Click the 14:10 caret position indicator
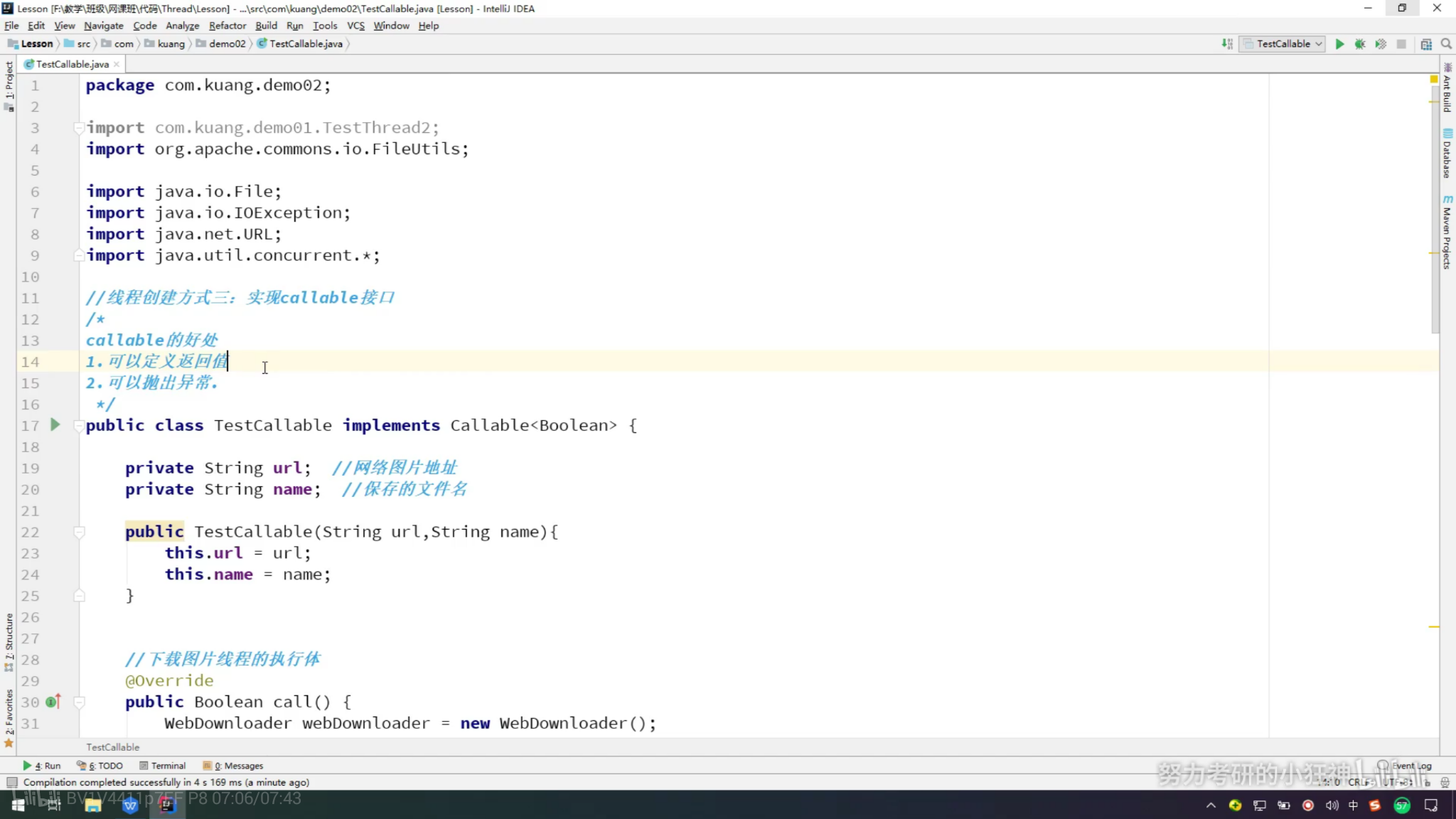1456x819 pixels. (1329, 782)
